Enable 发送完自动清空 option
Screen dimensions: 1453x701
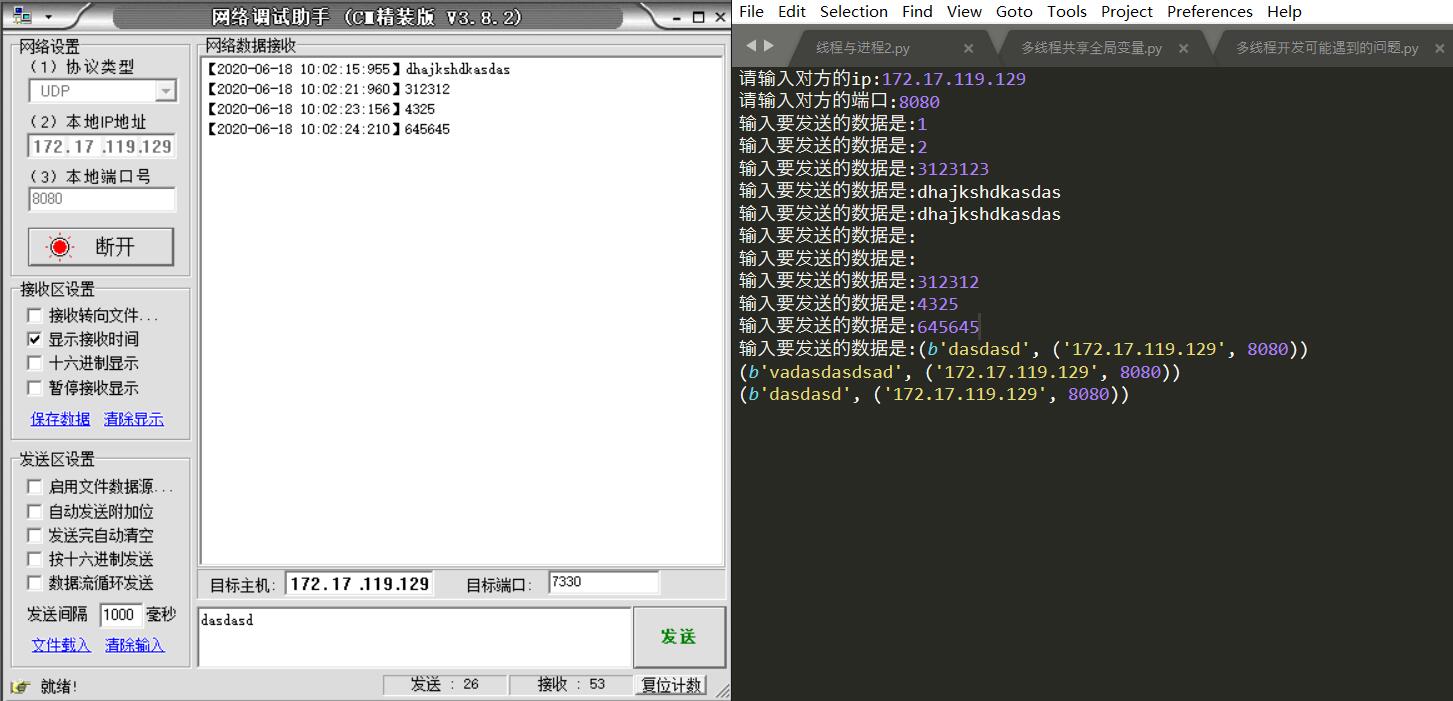tap(35, 536)
